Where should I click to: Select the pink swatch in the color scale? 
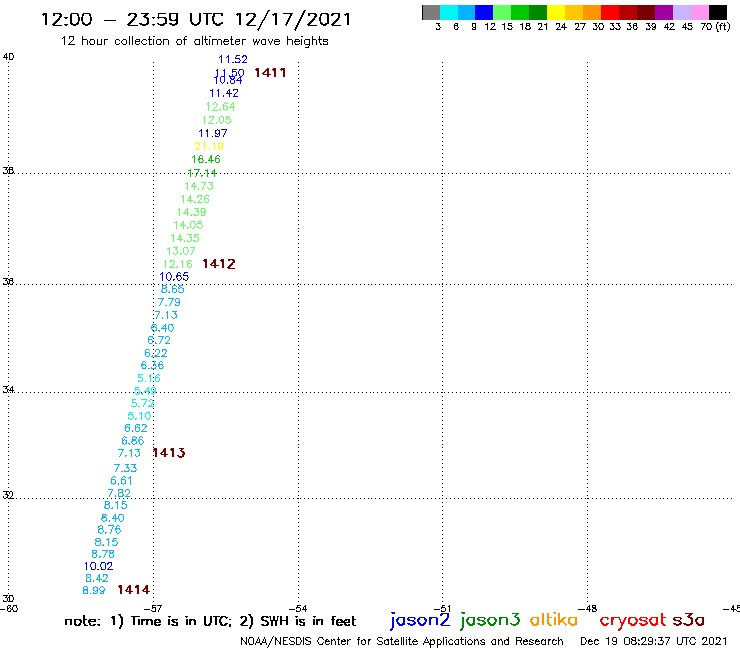(700, 12)
